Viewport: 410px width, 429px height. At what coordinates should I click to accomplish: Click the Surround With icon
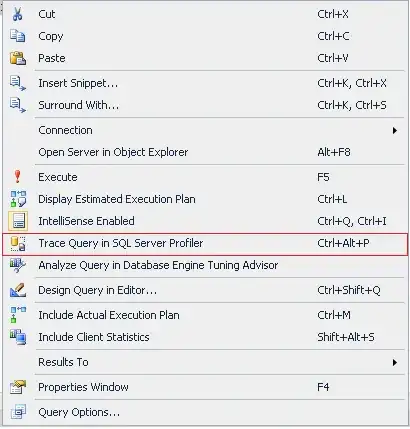click(x=18, y=105)
